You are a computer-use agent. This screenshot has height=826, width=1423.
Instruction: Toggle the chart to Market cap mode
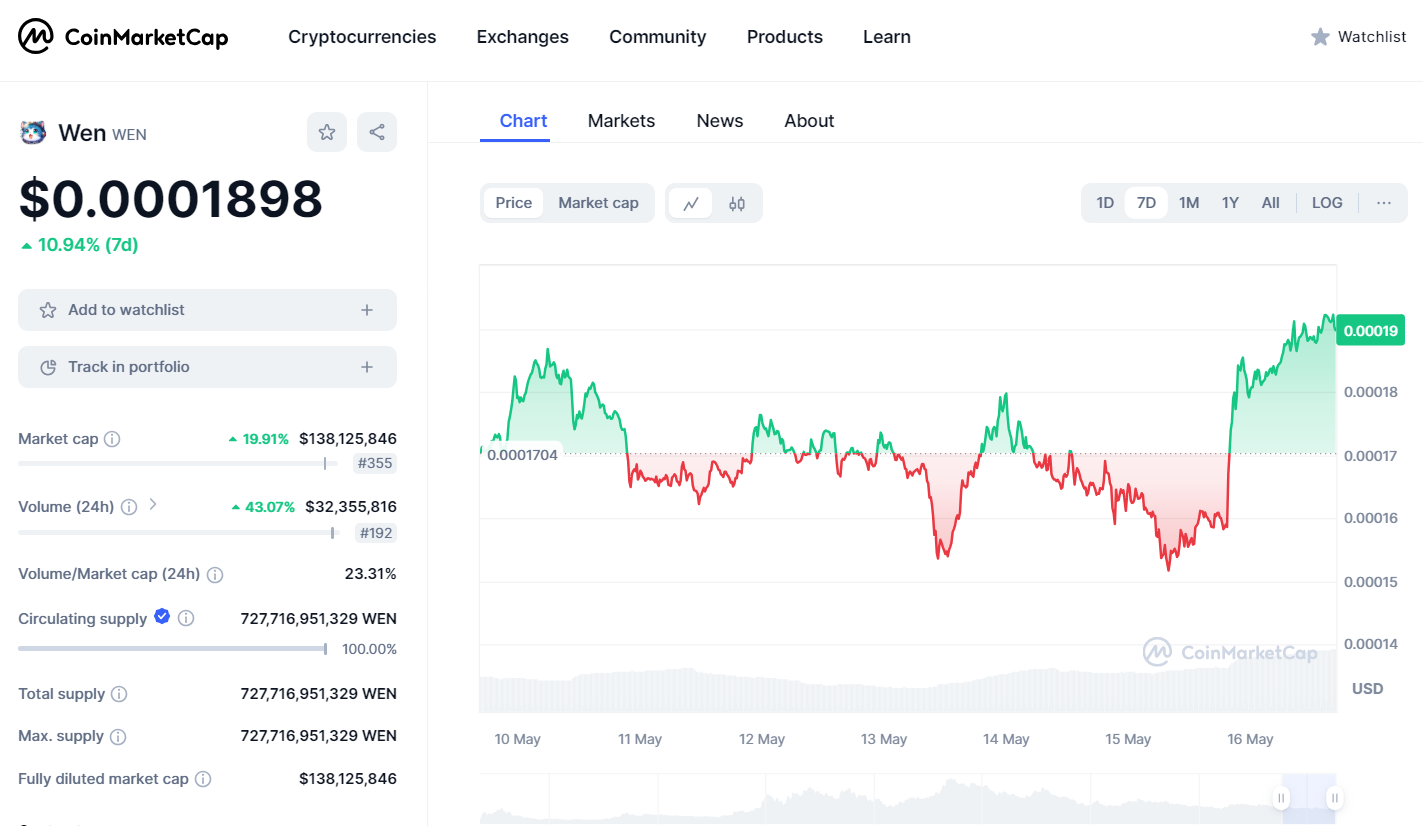(598, 202)
